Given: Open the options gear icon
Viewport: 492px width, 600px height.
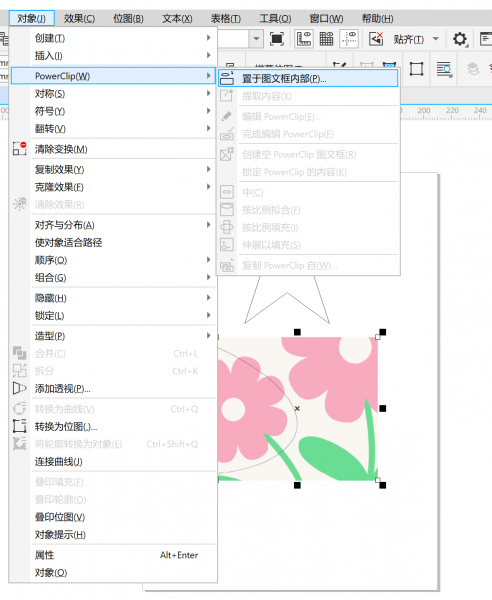Looking at the screenshot, I should 460,39.
